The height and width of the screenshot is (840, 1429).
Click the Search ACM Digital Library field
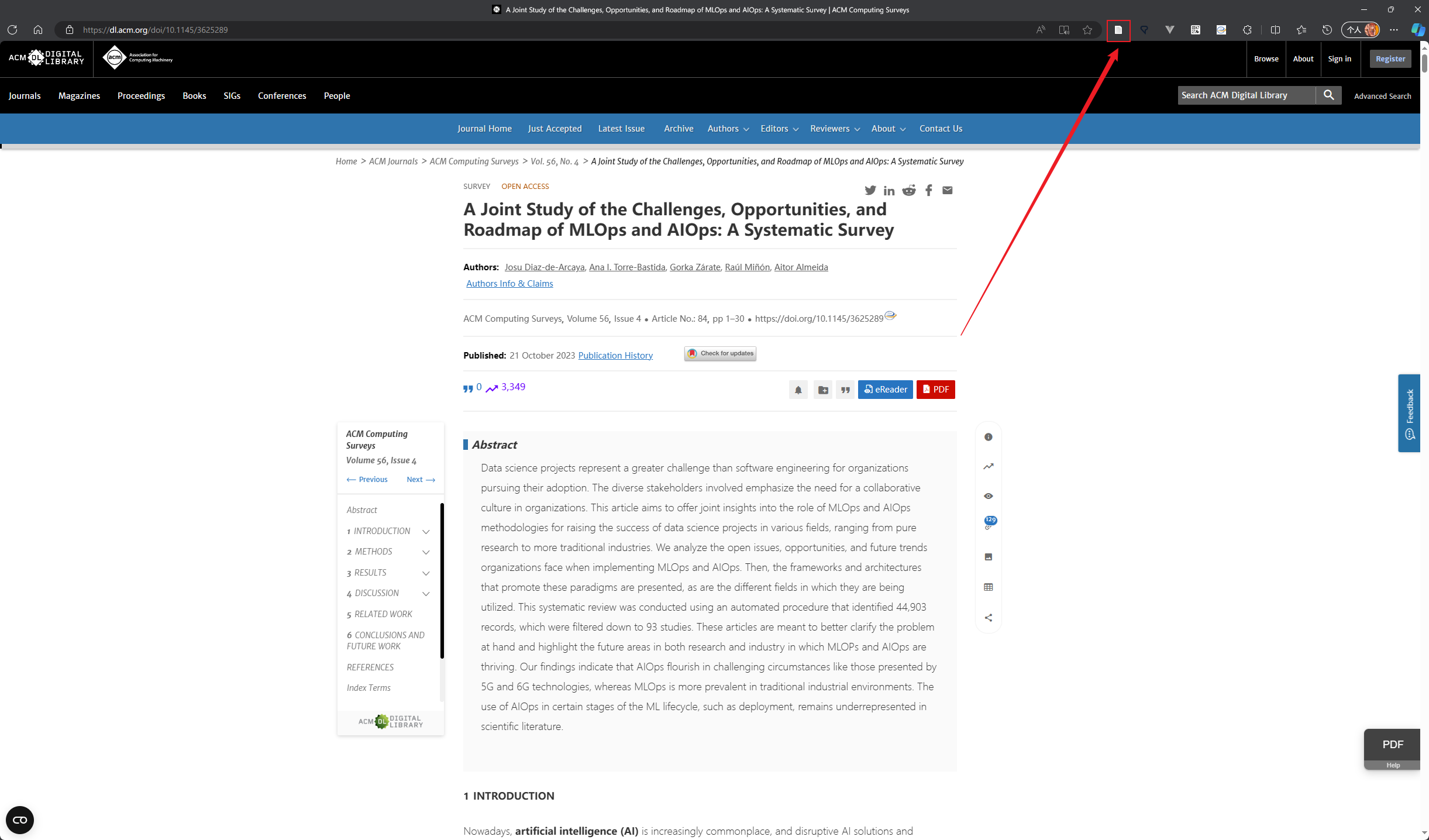click(1246, 95)
